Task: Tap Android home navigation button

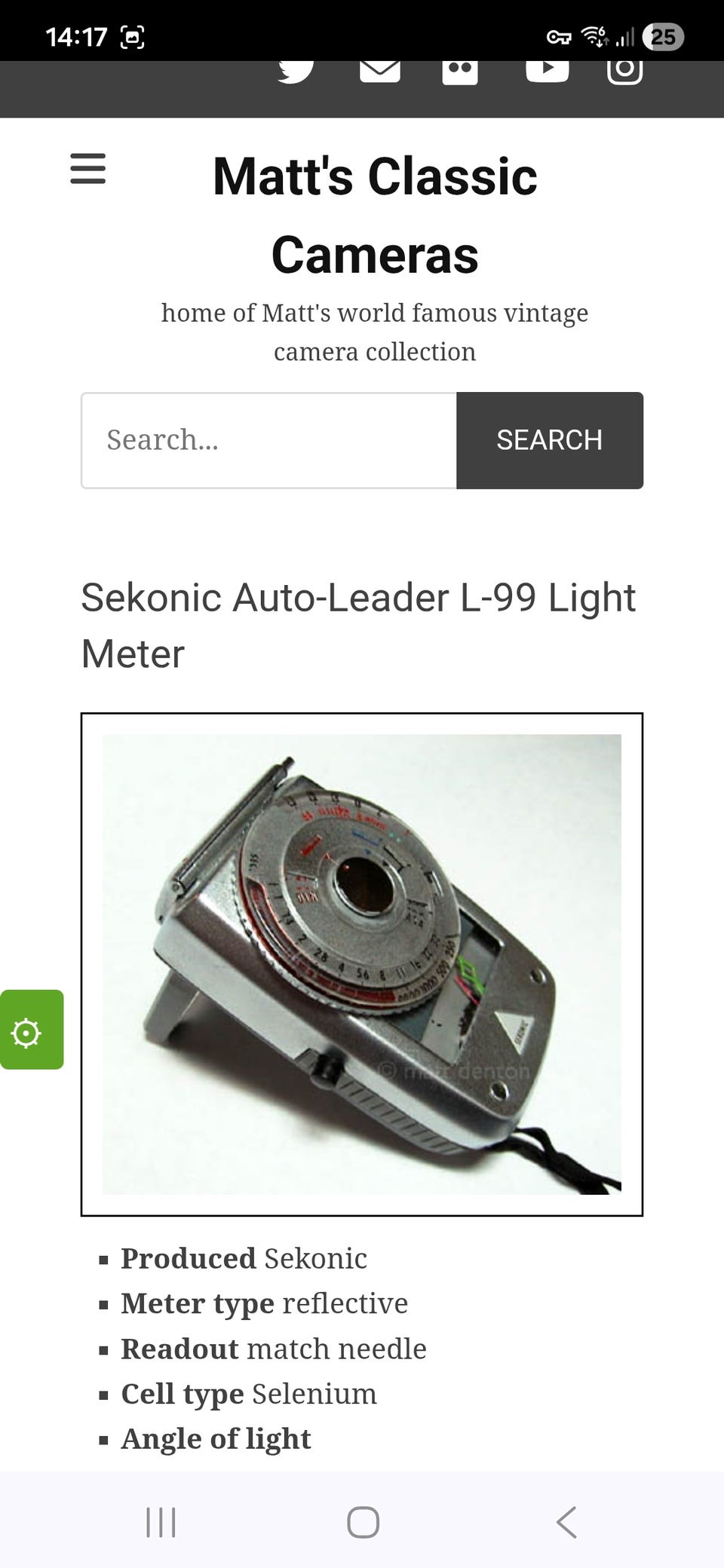Action: tap(363, 1522)
